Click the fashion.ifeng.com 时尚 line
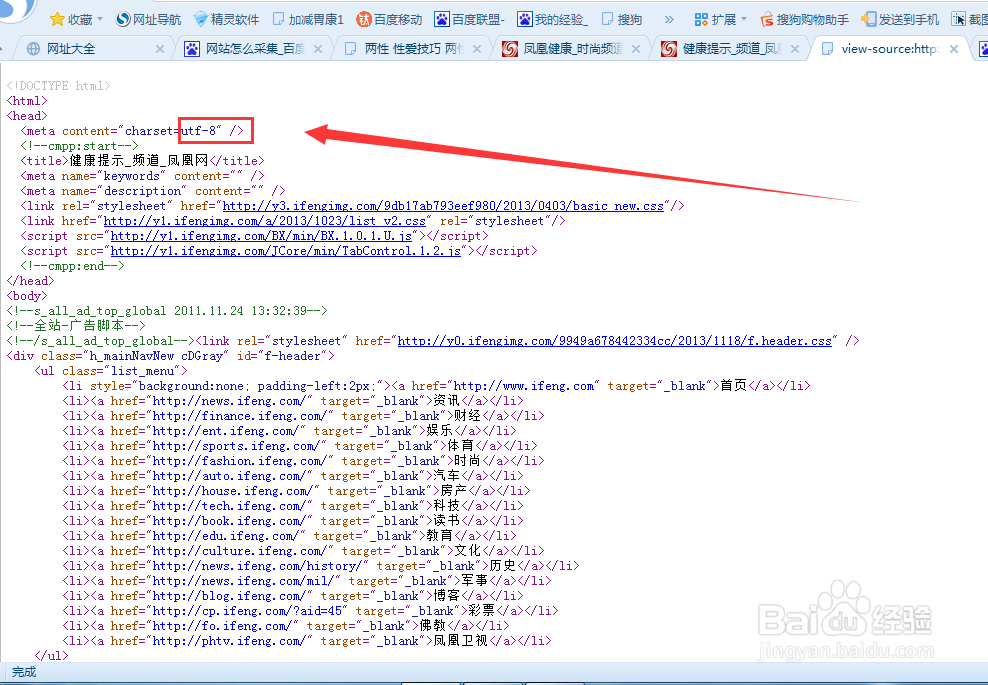988x685 pixels. (304, 461)
